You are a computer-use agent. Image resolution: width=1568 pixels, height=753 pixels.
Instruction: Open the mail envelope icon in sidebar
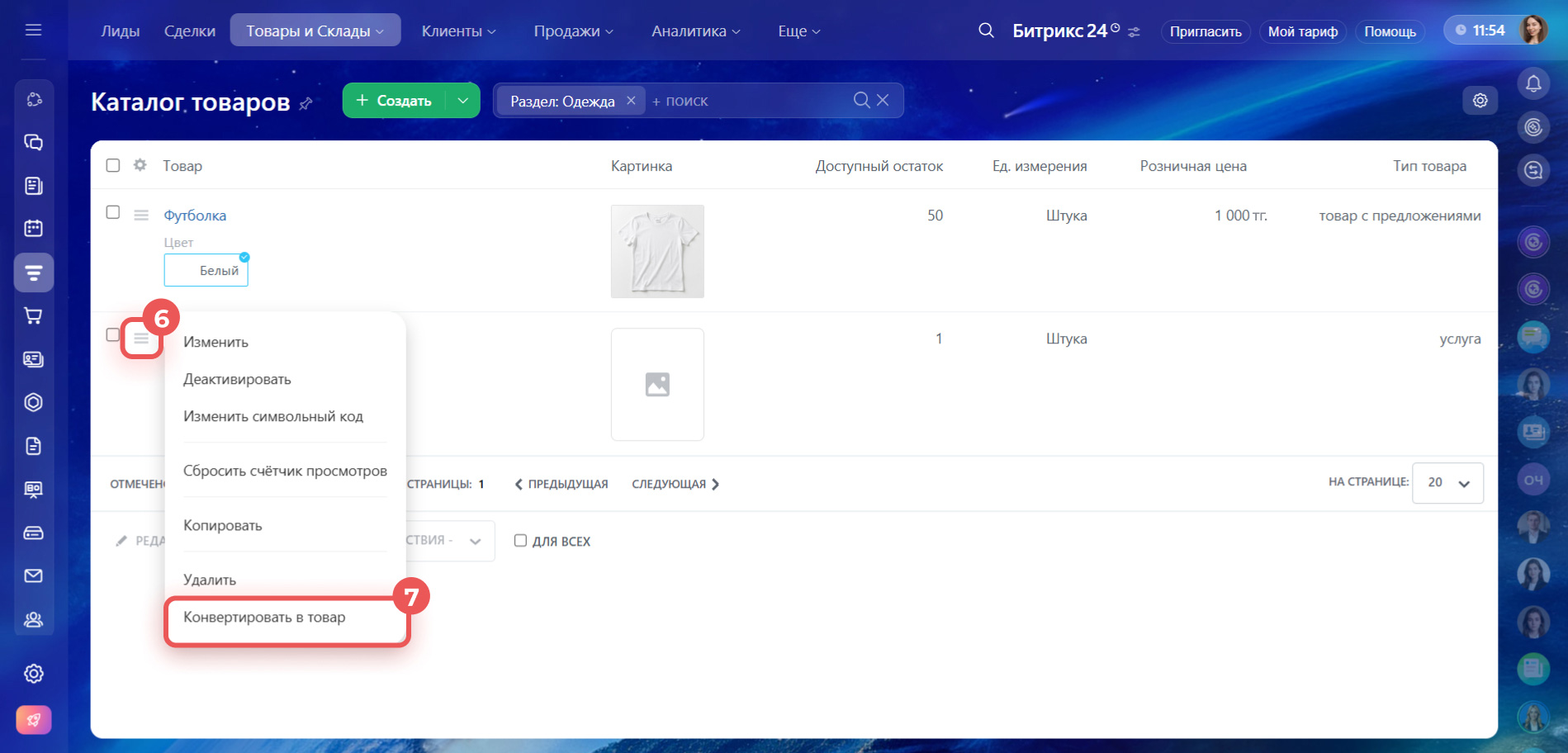pos(33,575)
